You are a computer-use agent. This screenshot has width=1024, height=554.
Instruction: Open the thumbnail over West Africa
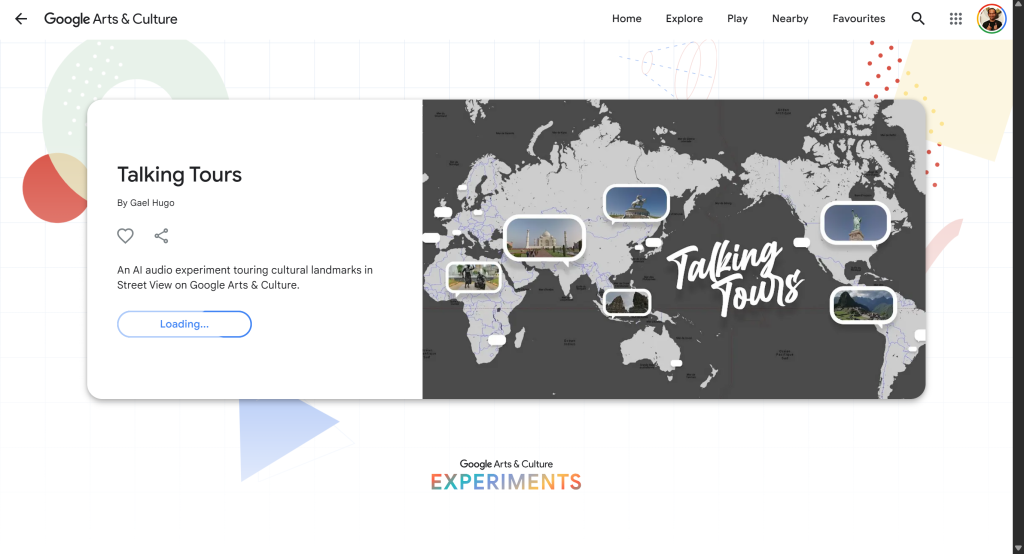click(473, 277)
